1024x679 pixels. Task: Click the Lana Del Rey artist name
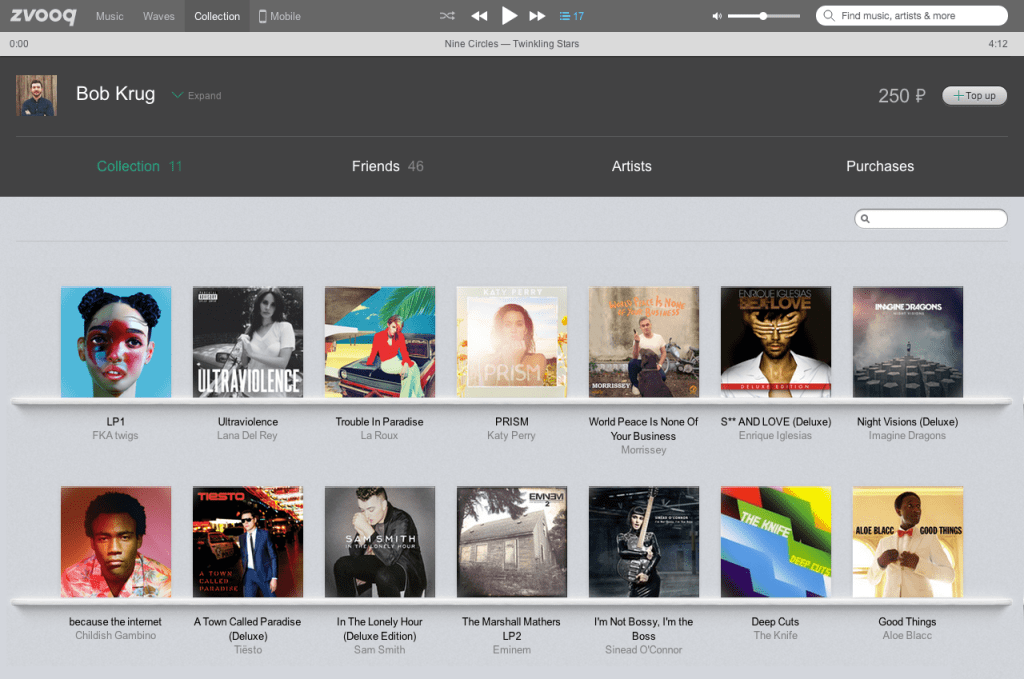[248, 435]
